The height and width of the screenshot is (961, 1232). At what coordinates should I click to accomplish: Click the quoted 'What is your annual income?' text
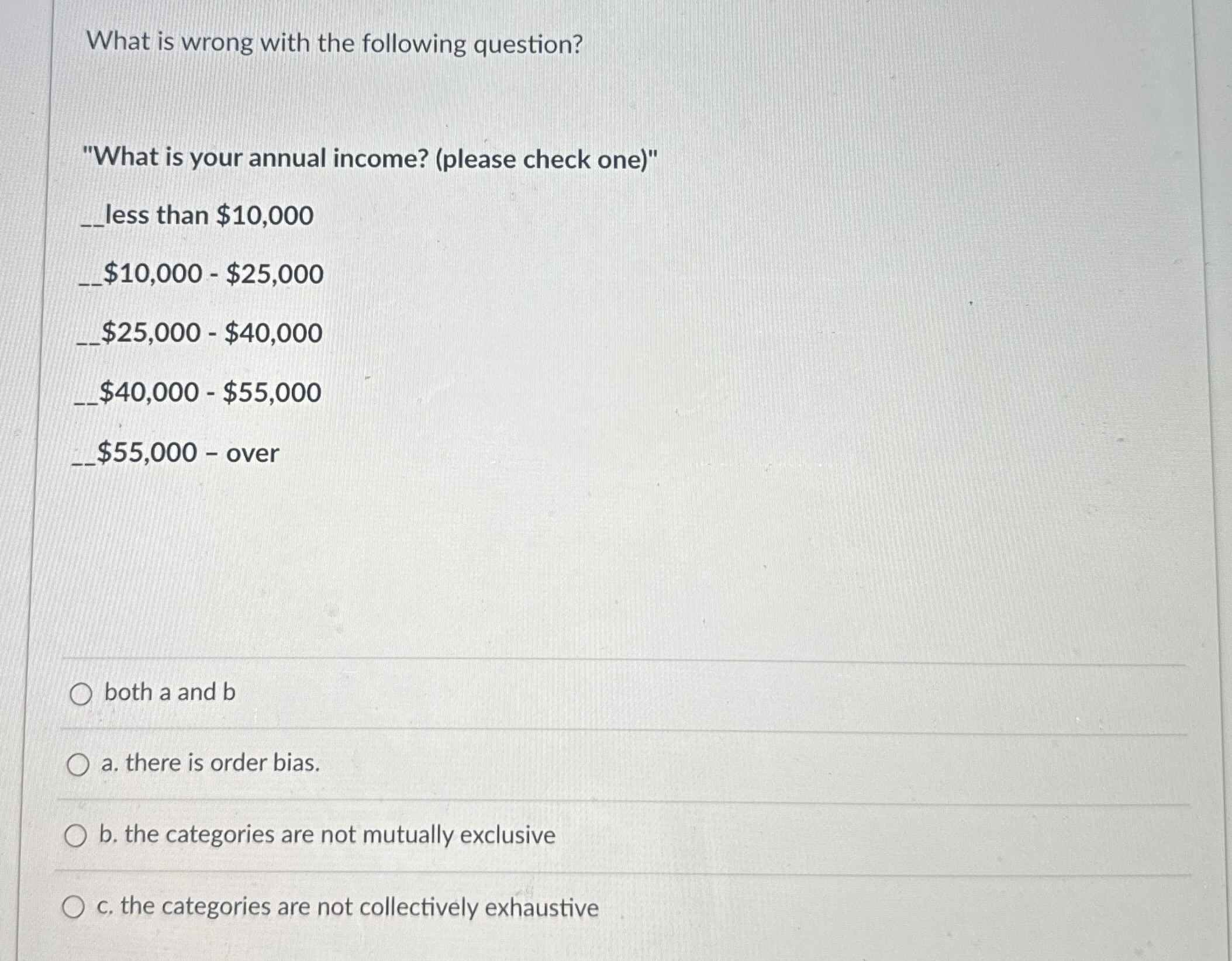257,158
